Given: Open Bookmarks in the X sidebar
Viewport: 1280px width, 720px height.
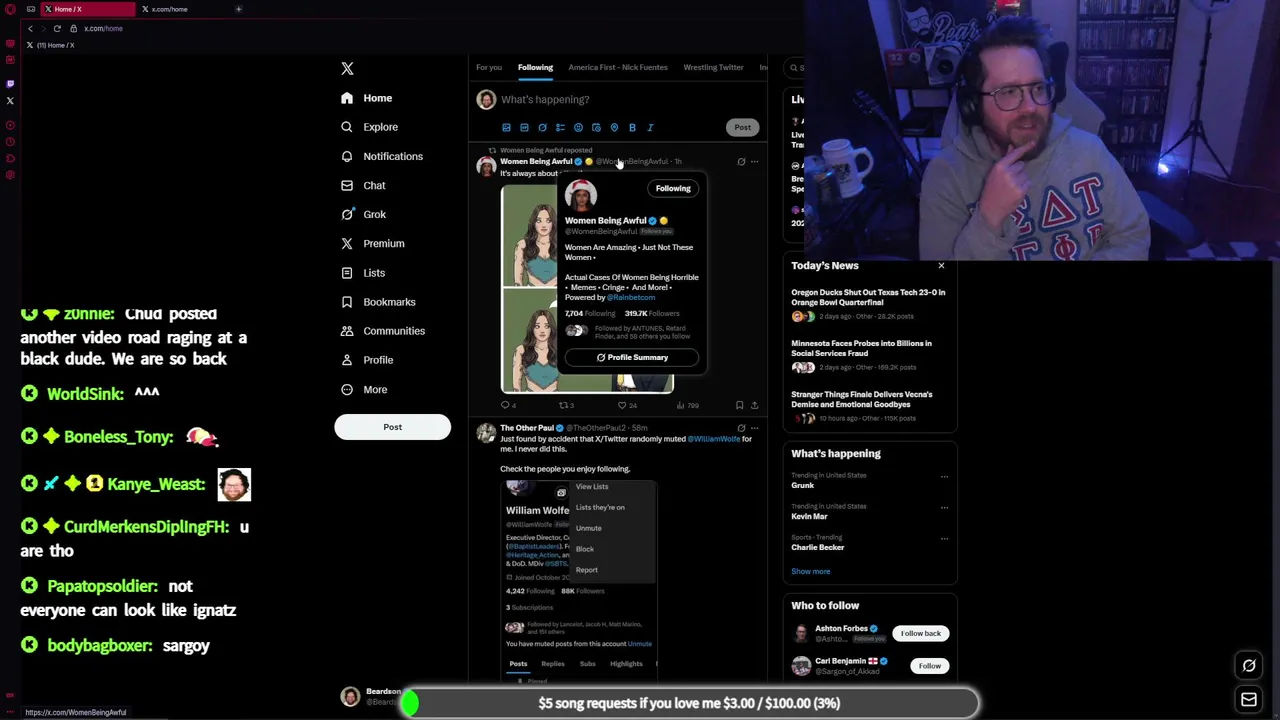Looking at the screenshot, I should (x=378, y=301).
